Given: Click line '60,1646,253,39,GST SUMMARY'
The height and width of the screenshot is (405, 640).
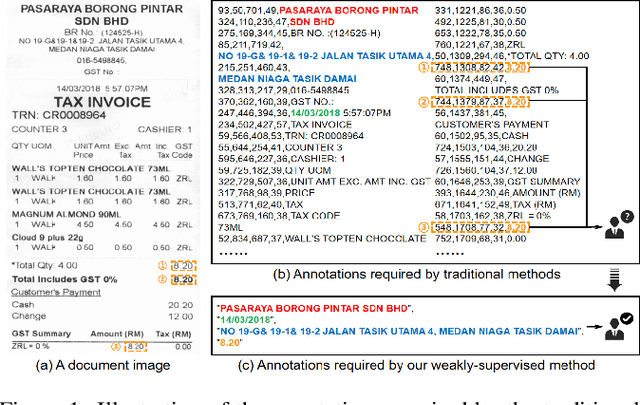Looking at the screenshot, I should coord(507,182).
